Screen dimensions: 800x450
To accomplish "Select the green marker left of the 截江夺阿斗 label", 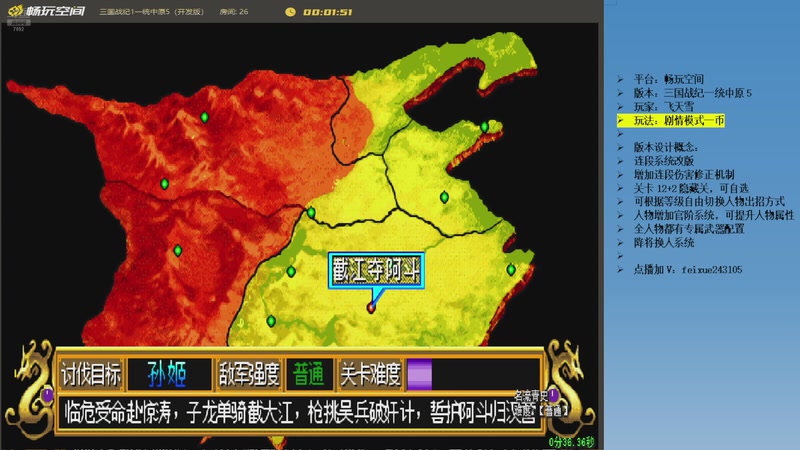I will pyautogui.click(x=291, y=271).
